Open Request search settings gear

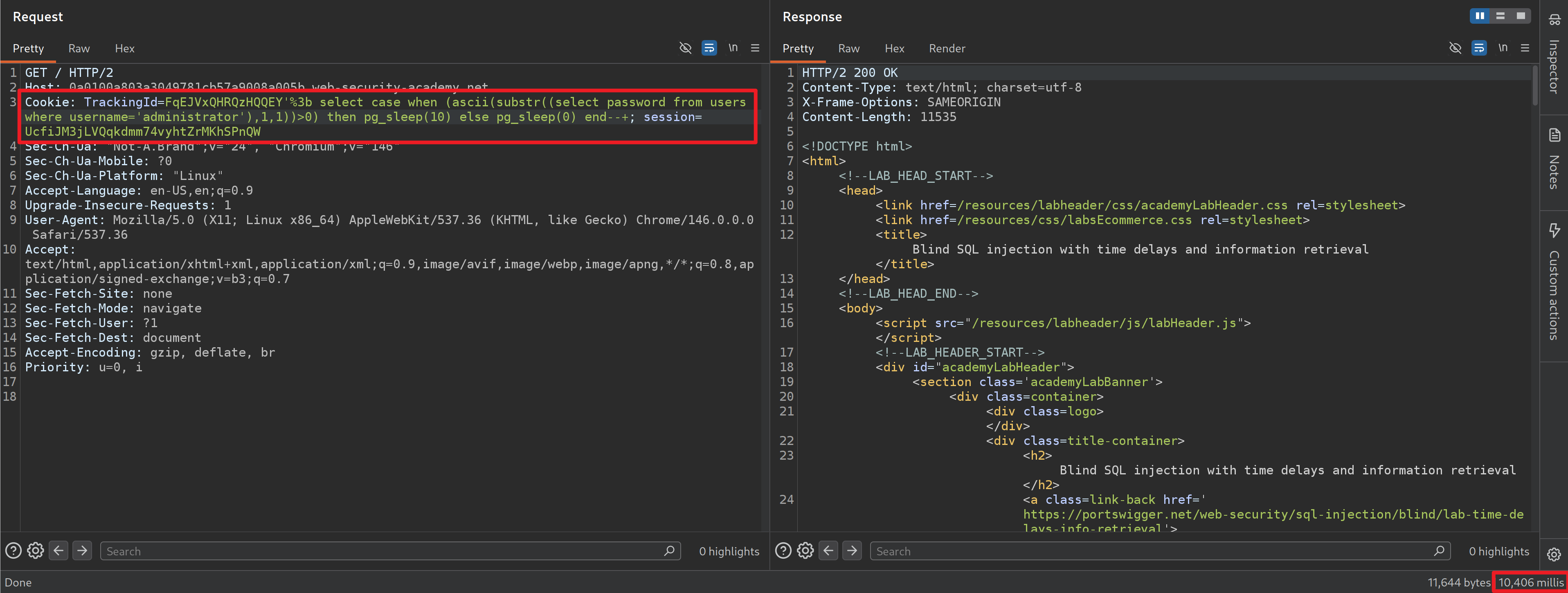(35, 550)
